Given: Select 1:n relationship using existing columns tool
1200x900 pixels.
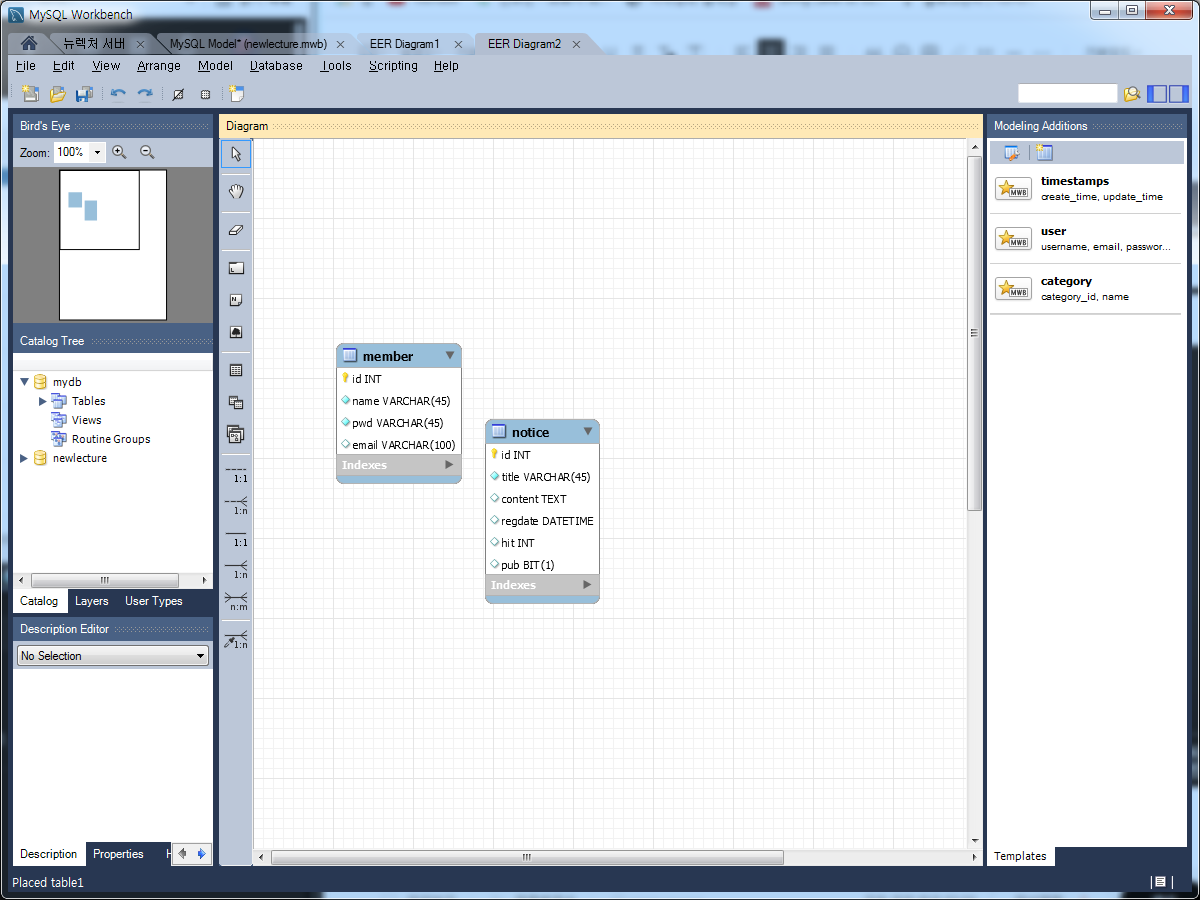Looking at the screenshot, I should 236,640.
